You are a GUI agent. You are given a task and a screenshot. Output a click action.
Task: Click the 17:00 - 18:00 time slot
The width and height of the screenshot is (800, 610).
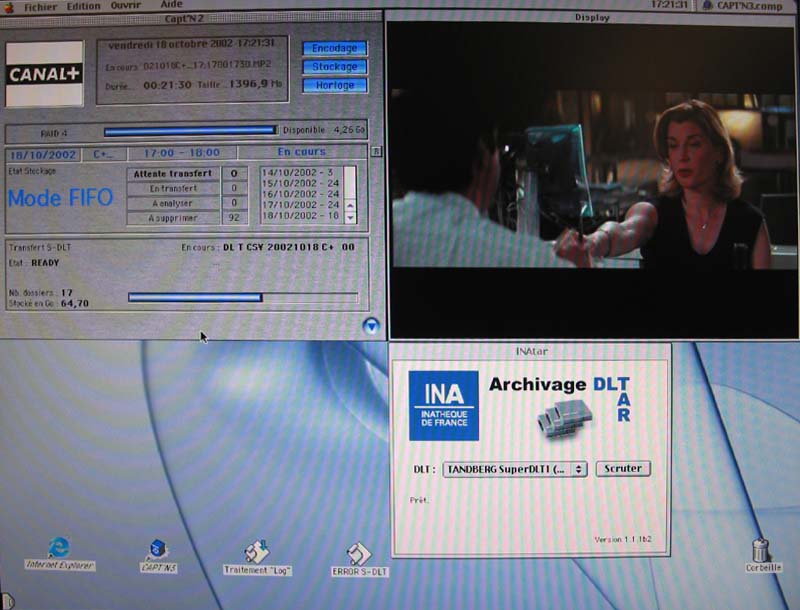(x=182, y=153)
